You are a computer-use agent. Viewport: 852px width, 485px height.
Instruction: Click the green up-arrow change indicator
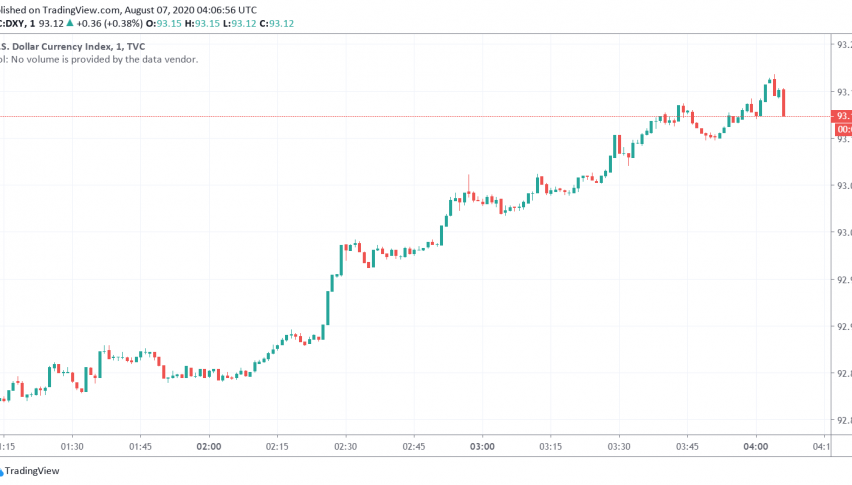70,24
